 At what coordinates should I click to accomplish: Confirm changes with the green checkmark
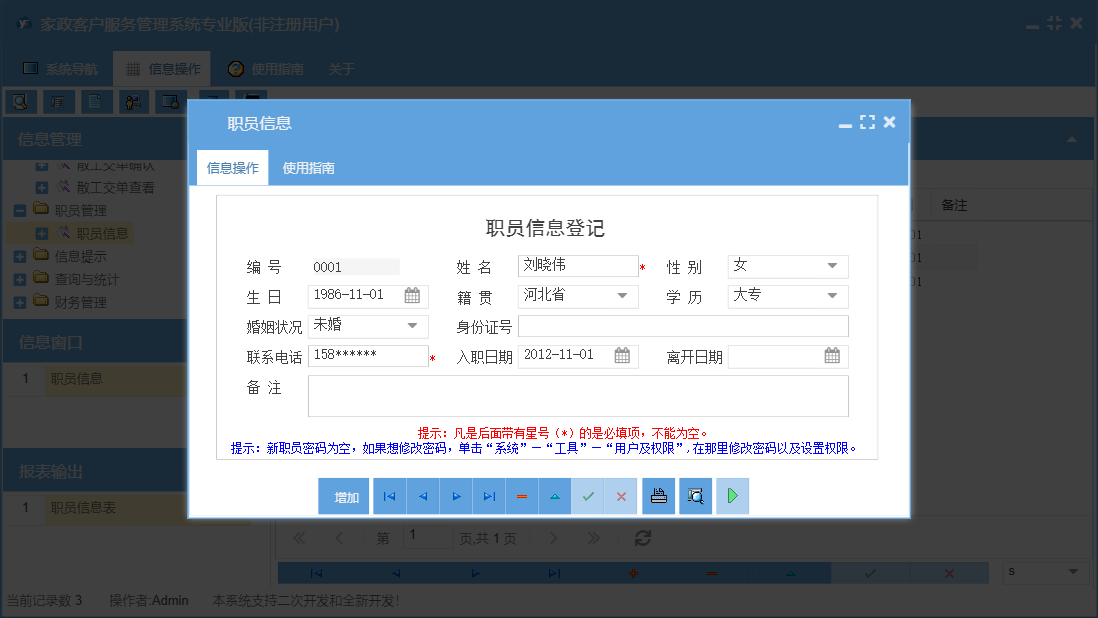pyautogui.click(x=588, y=495)
